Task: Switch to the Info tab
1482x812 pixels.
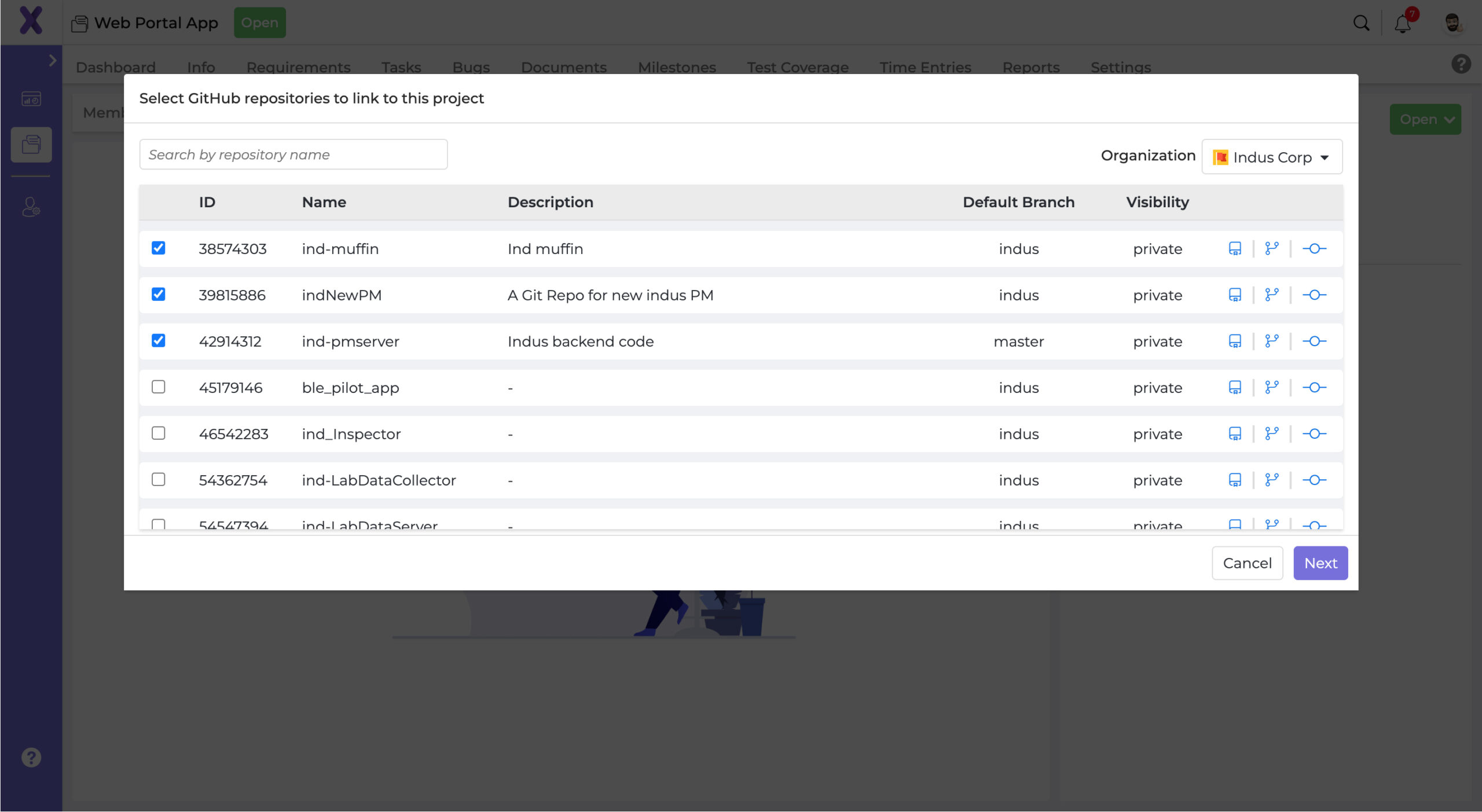Action: point(201,67)
